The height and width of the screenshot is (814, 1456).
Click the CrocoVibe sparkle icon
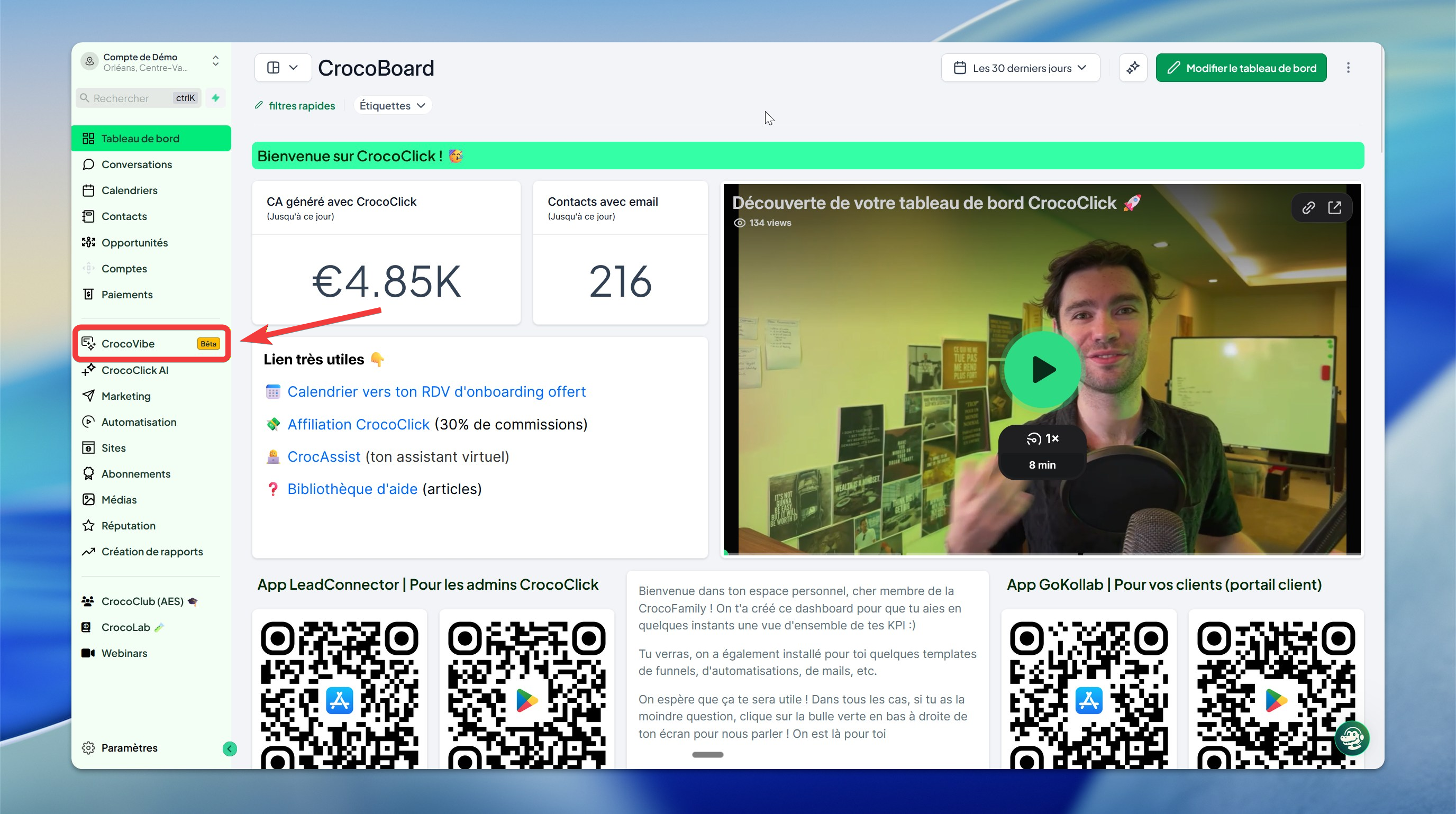click(88, 343)
